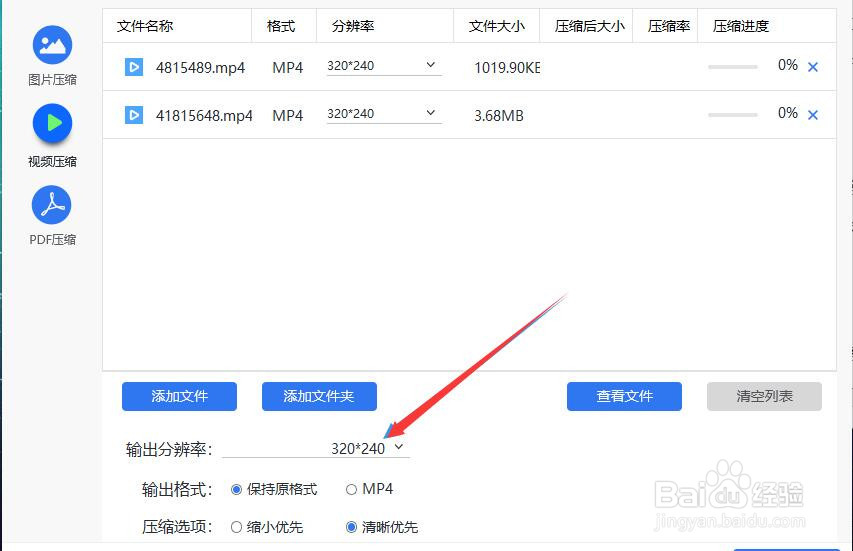The height and width of the screenshot is (551, 853).
Task: Expand the output resolution (输出分辨率) dropdown
Action: (x=316, y=448)
